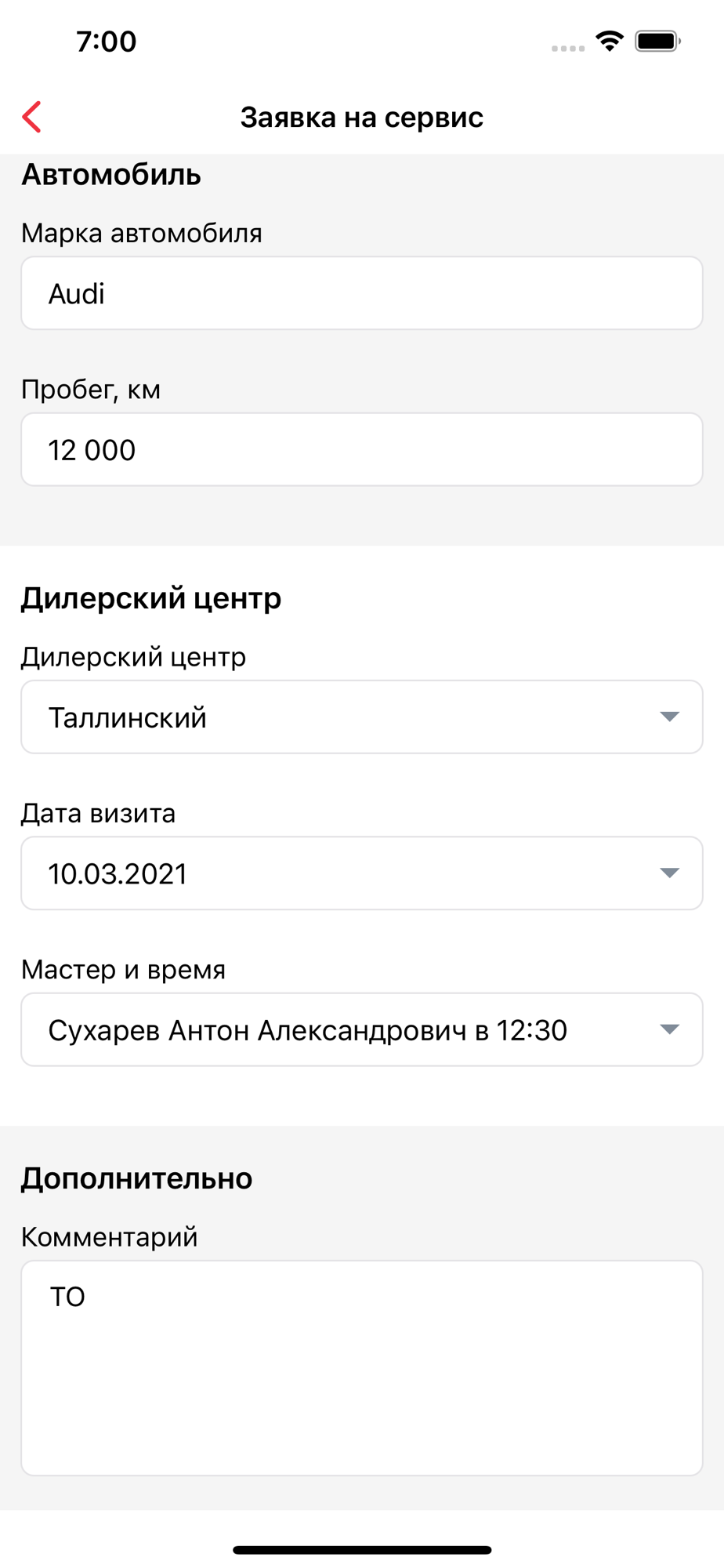Tap the Дилерский центр bold section heading
This screenshot has width=724, height=1568.
[x=150, y=598]
